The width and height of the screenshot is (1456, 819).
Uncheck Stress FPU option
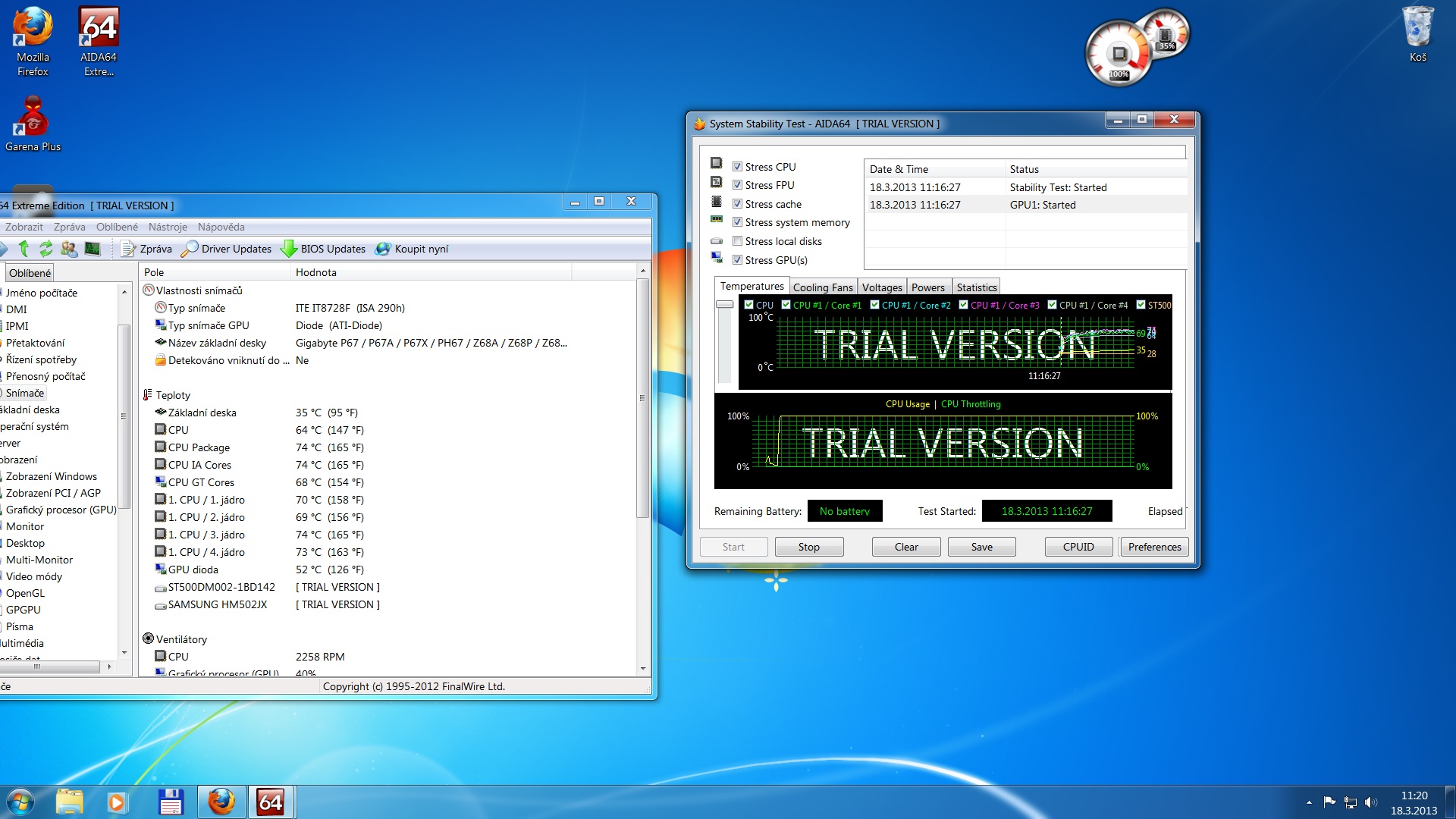(x=737, y=185)
